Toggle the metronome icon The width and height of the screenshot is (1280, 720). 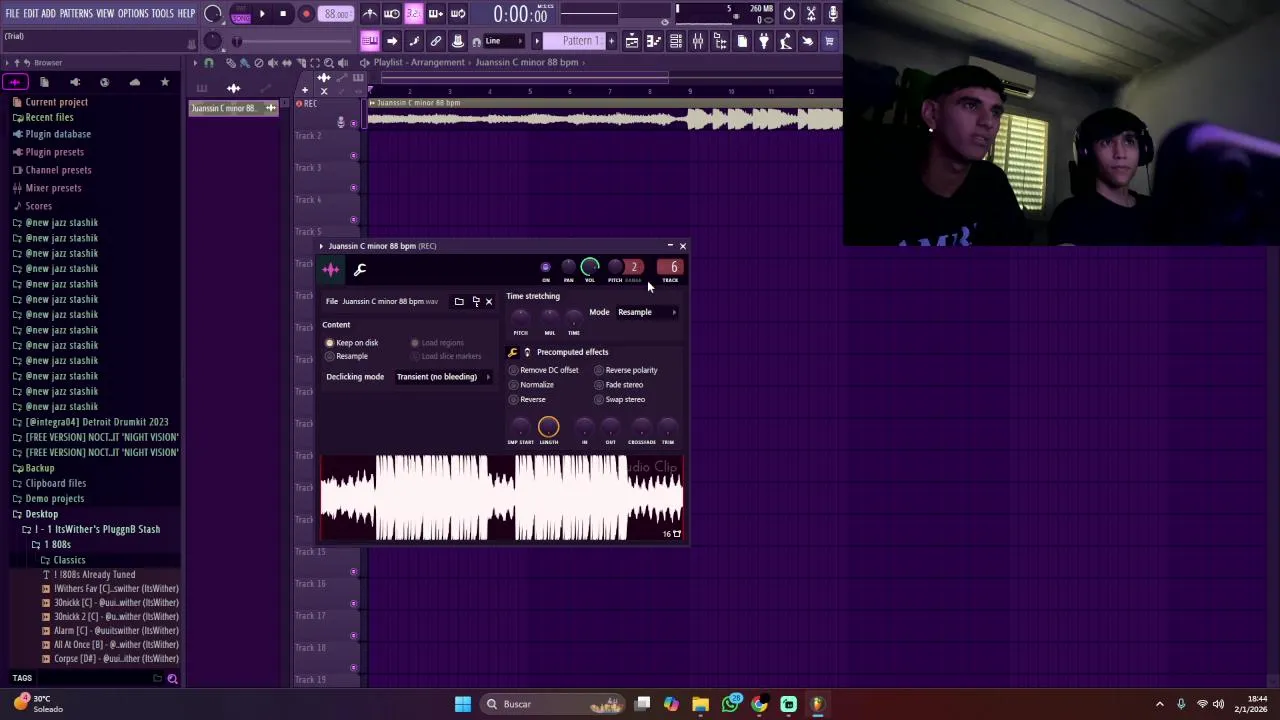coord(370,13)
